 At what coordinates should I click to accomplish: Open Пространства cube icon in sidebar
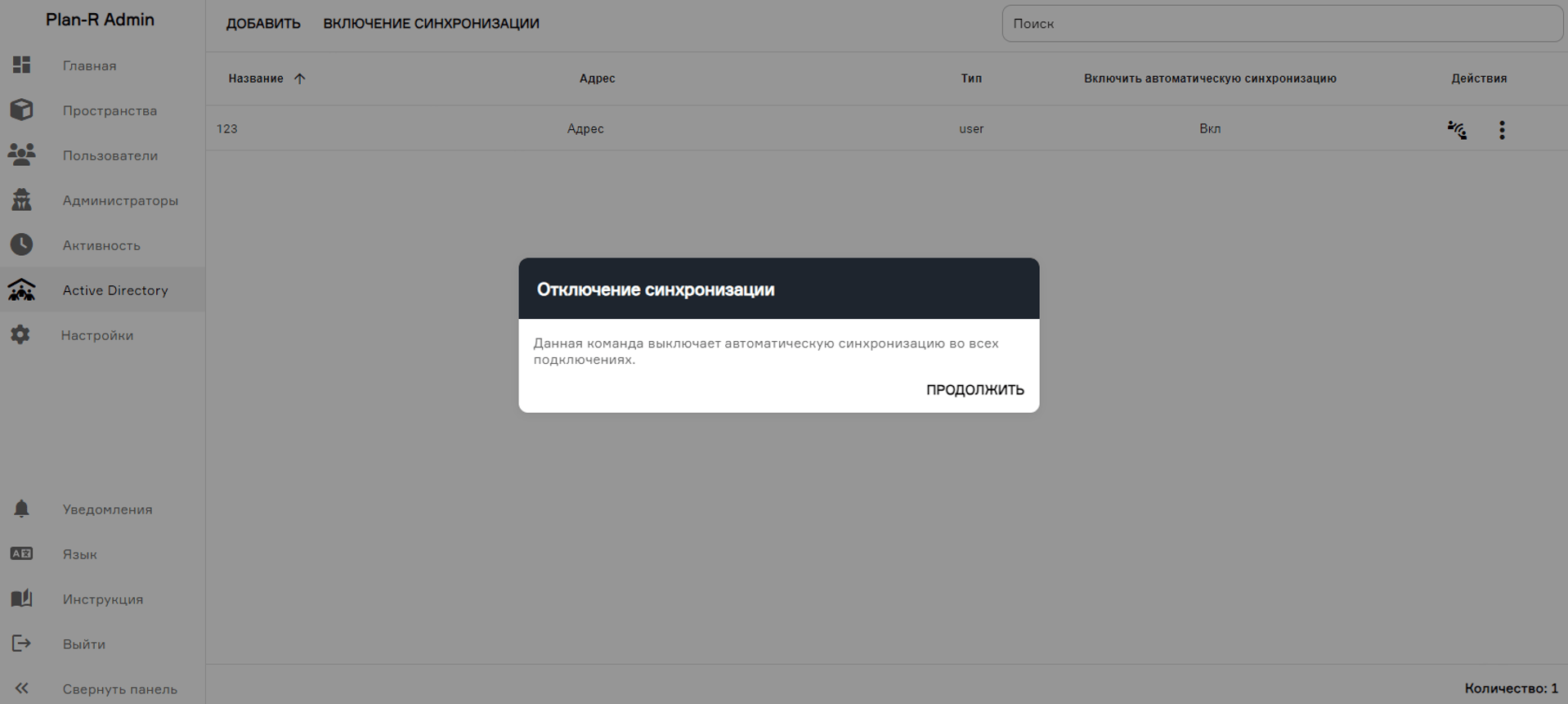click(x=21, y=110)
